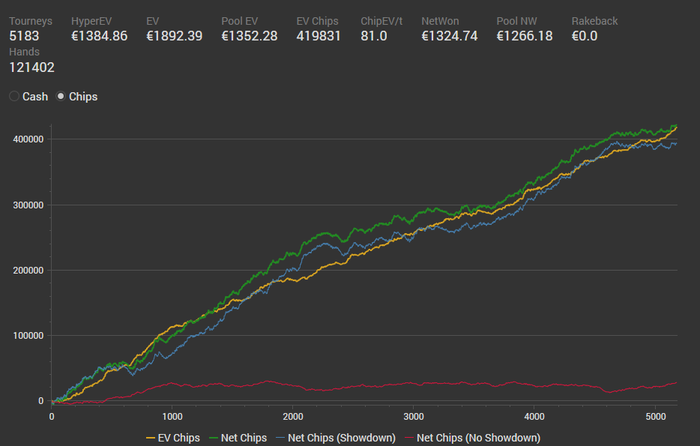Click the Pool EV stat label
This screenshot has height=446, width=700.
click(x=239, y=21)
